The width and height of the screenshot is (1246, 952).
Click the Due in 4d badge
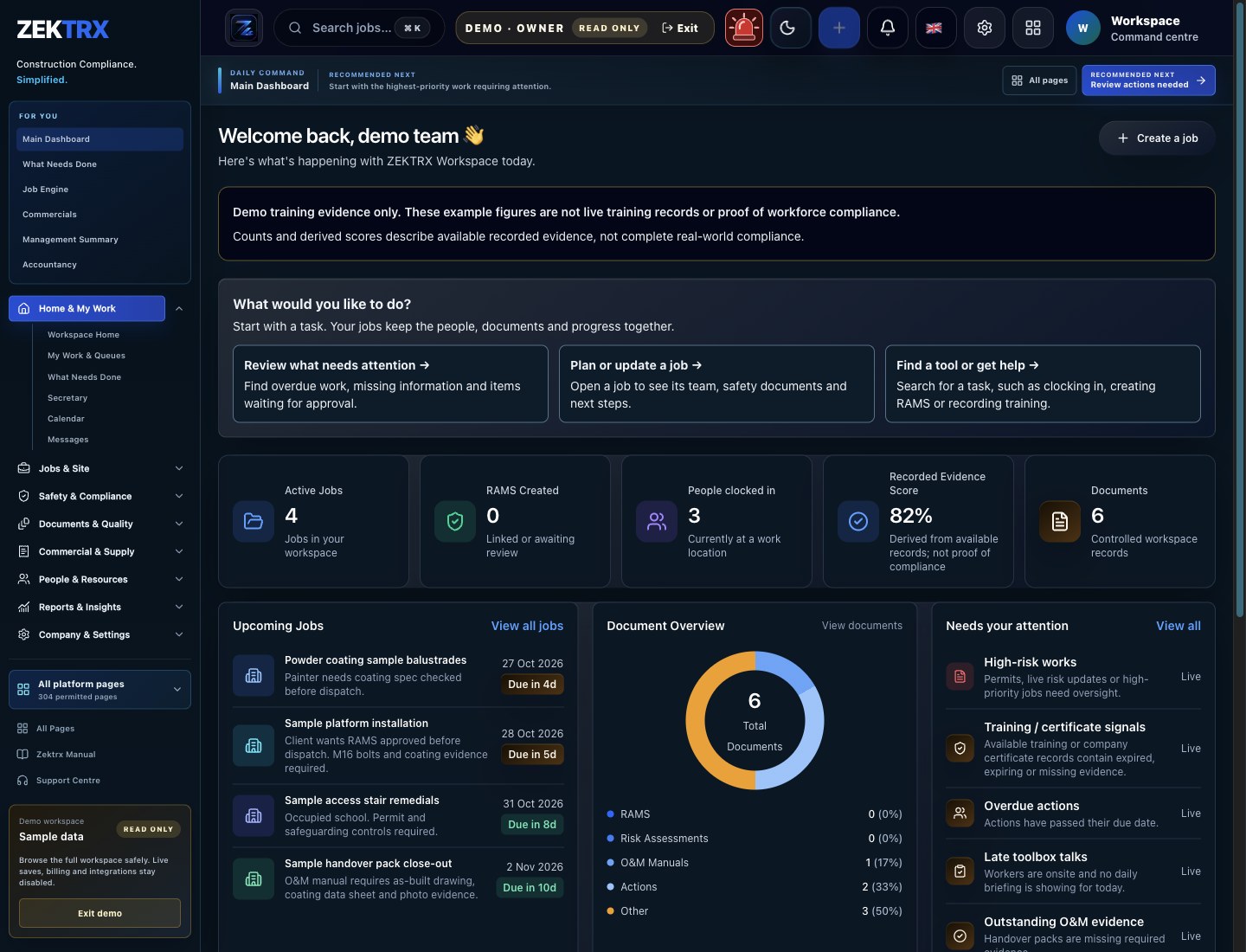tap(532, 684)
